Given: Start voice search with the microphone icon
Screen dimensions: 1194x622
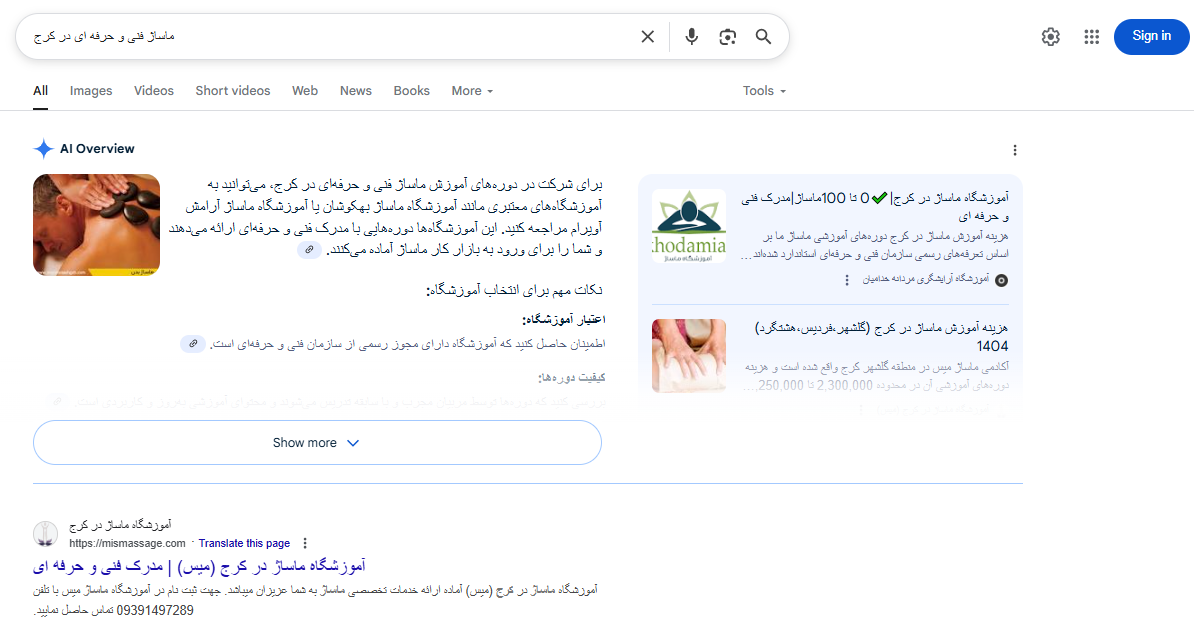Looking at the screenshot, I should pyautogui.click(x=691, y=37).
